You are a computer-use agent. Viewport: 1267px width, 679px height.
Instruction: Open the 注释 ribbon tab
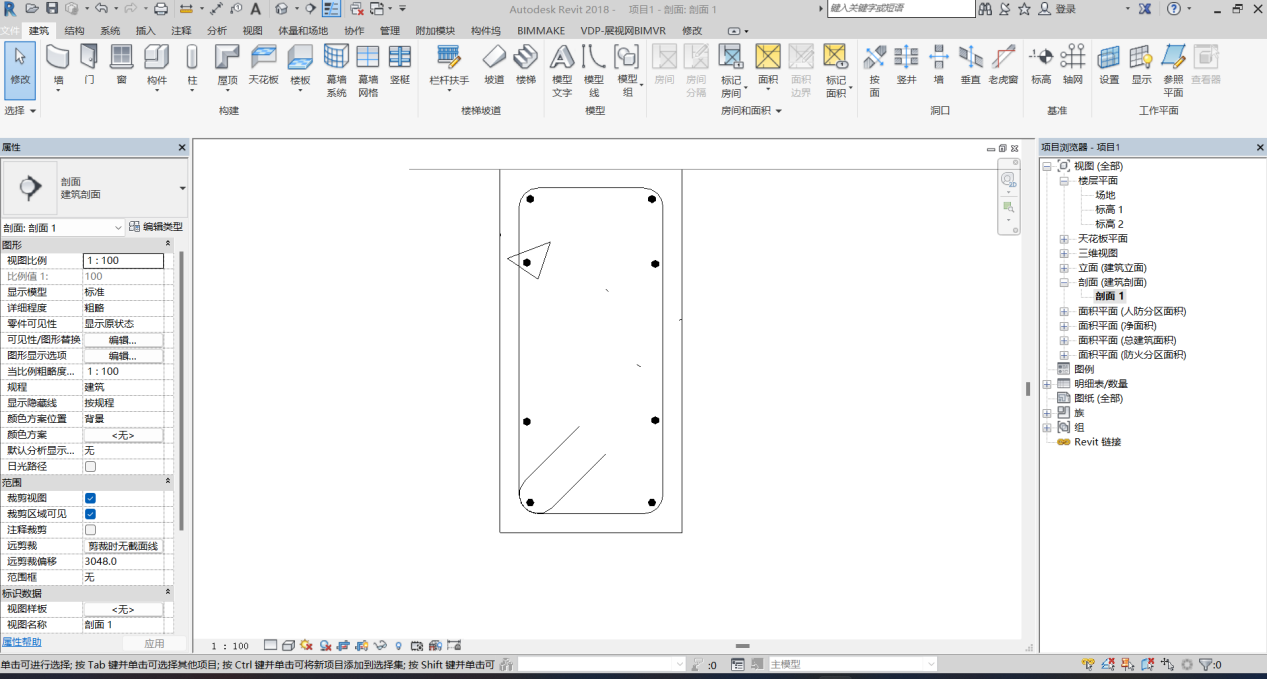click(x=181, y=31)
